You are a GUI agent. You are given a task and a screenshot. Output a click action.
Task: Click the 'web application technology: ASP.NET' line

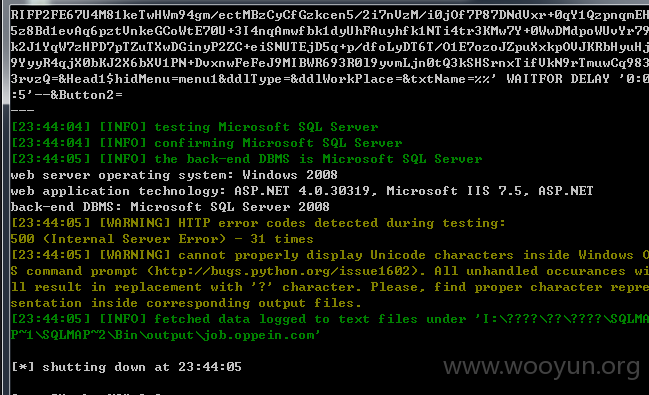tap(302, 191)
